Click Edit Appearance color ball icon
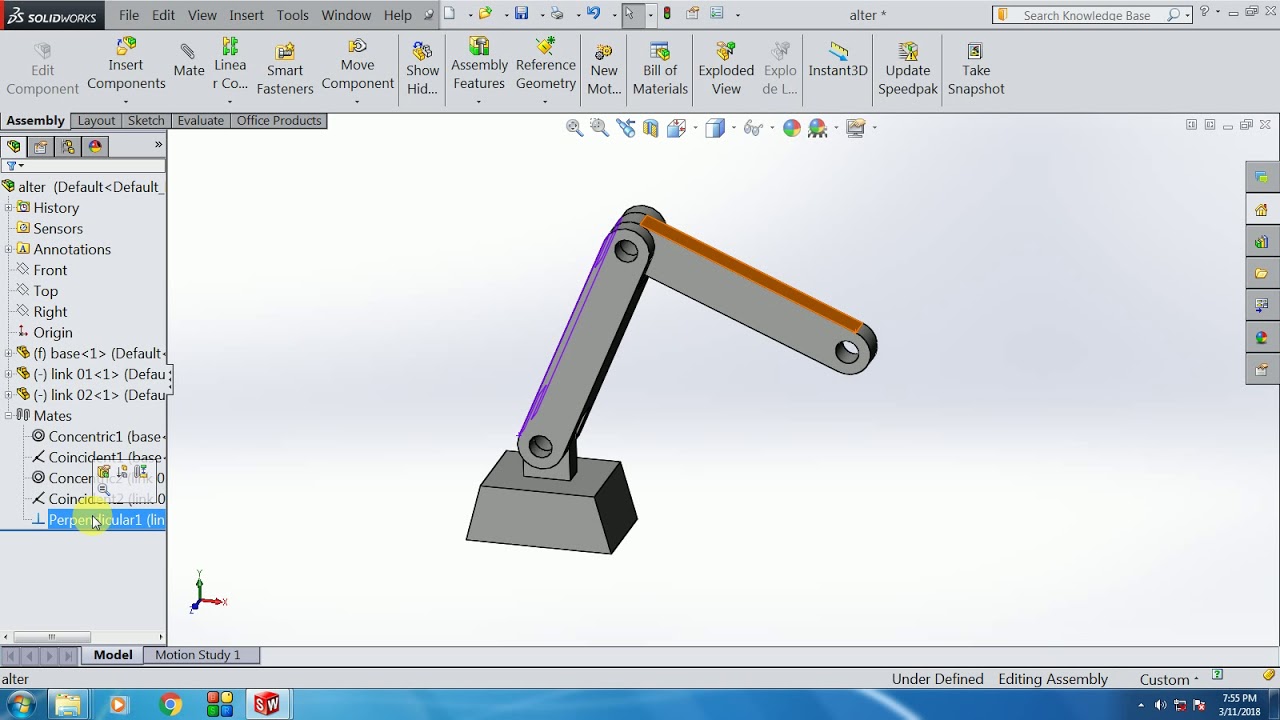The width and height of the screenshot is (1280, 720). 792,127
